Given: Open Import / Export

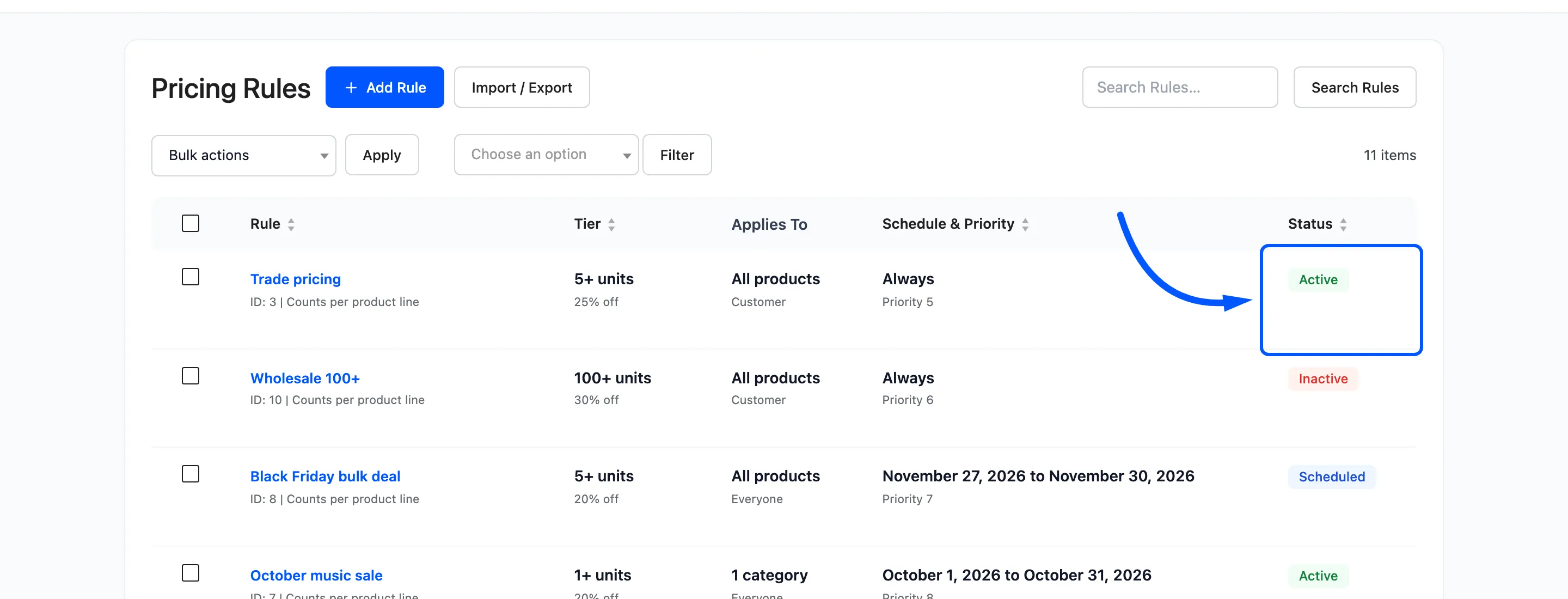Looking at the screenshot, I should [x=522, y=87].
